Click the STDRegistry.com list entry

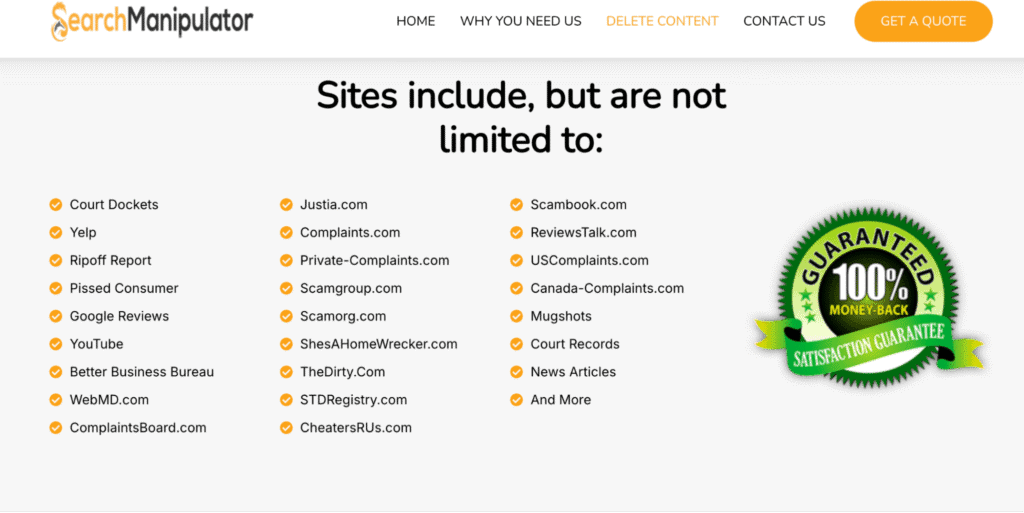click(x=353, y=400)
